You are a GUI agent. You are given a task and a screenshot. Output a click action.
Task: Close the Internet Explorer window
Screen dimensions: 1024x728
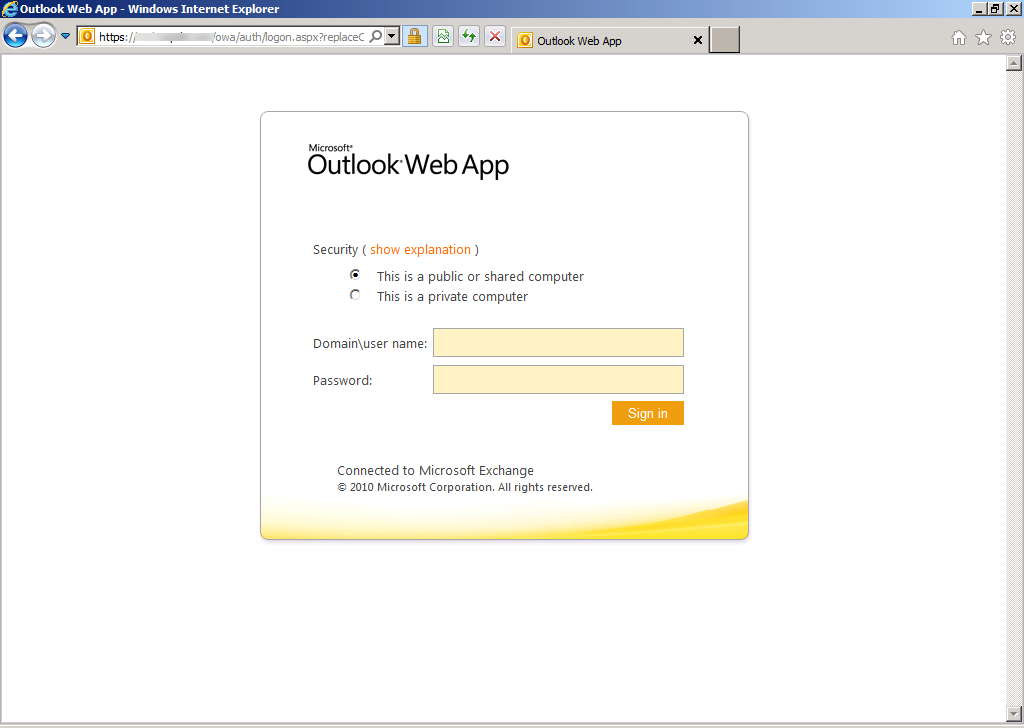1013,9
